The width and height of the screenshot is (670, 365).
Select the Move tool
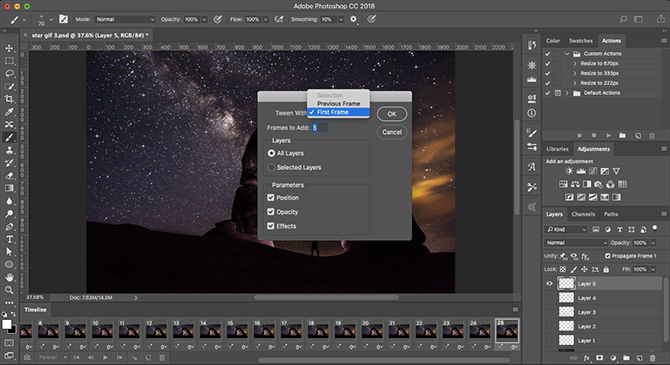[9, 48]
